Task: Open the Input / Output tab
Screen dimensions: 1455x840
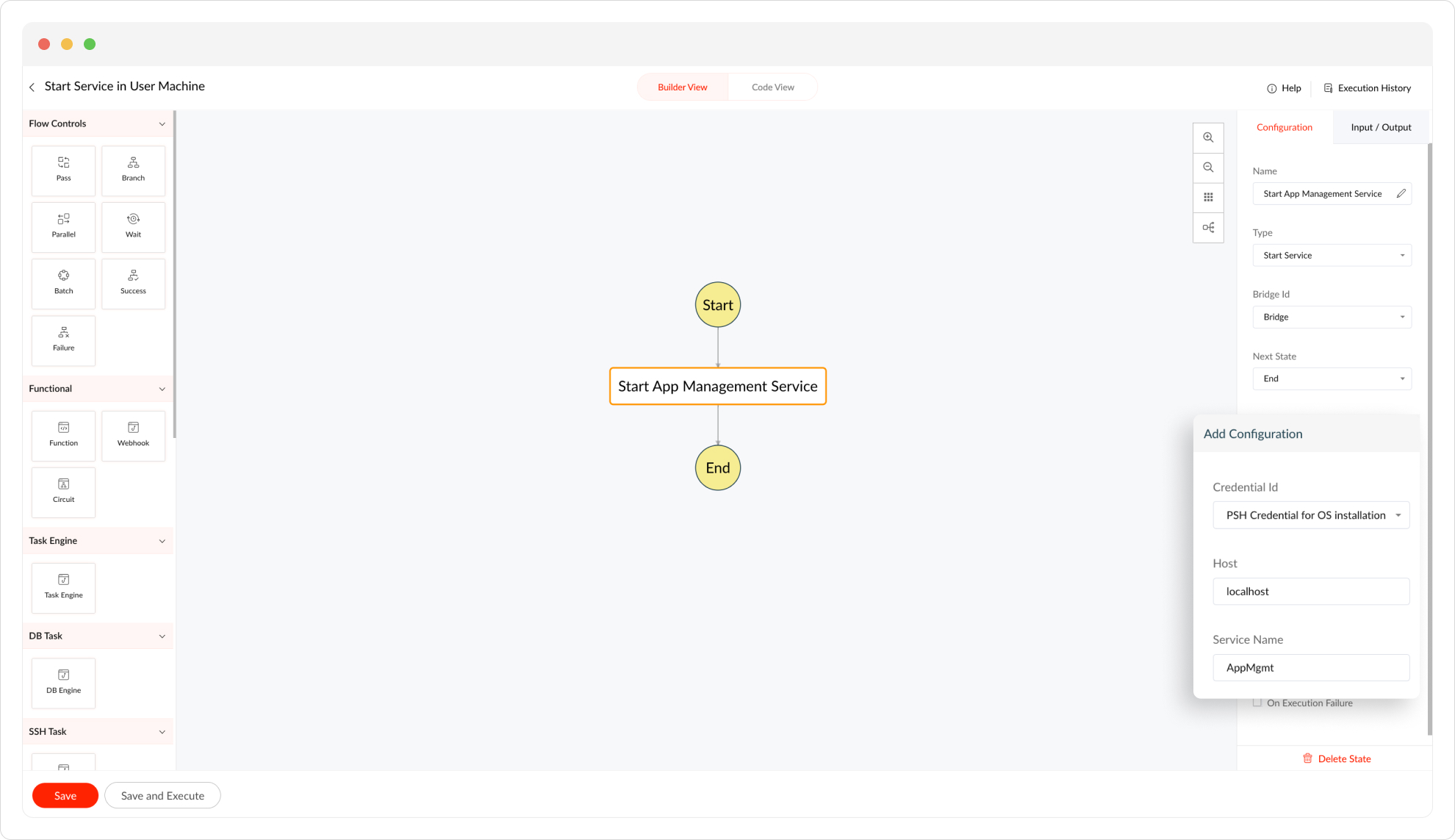Action: [x=1381, y=127]
